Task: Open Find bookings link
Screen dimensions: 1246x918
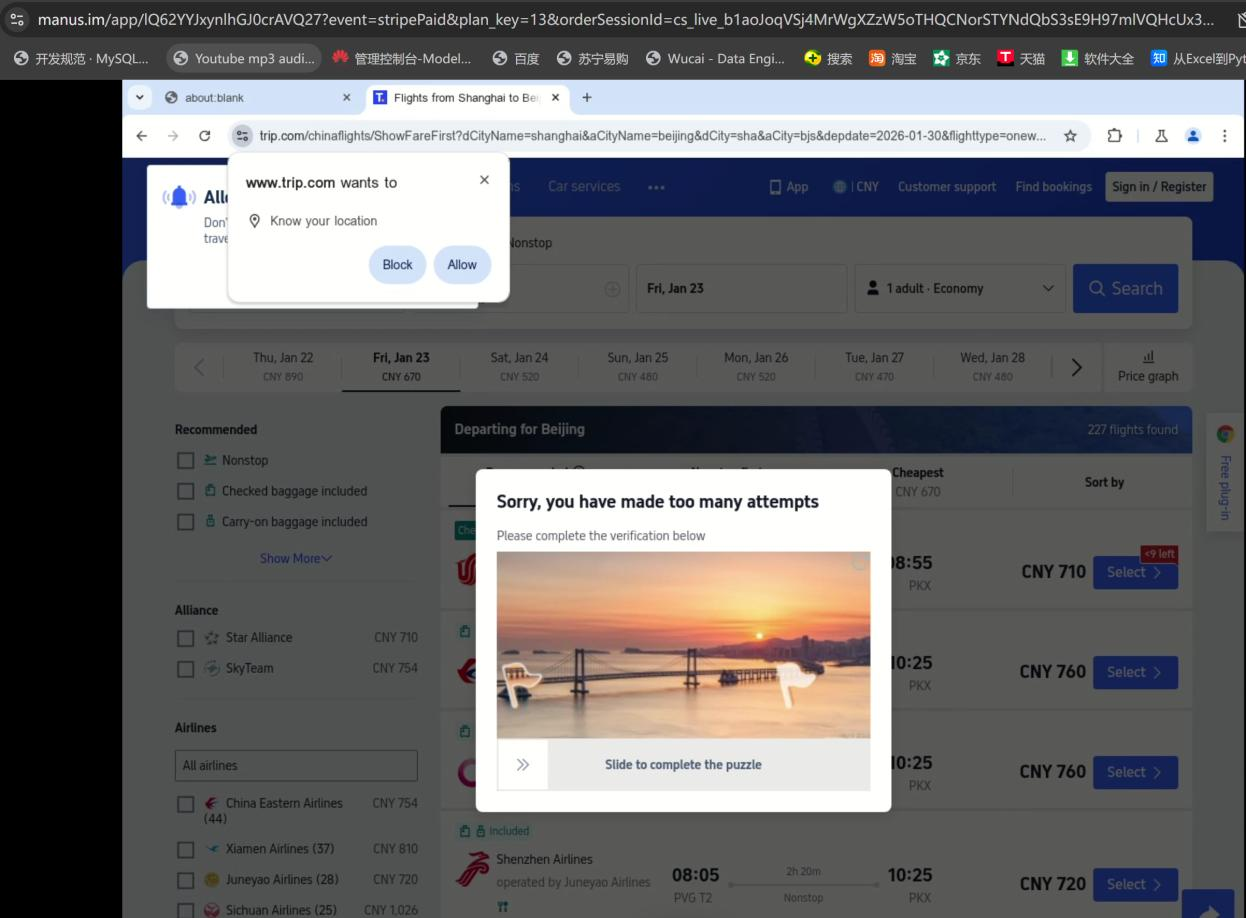Action: click(x=1053, y=187)
